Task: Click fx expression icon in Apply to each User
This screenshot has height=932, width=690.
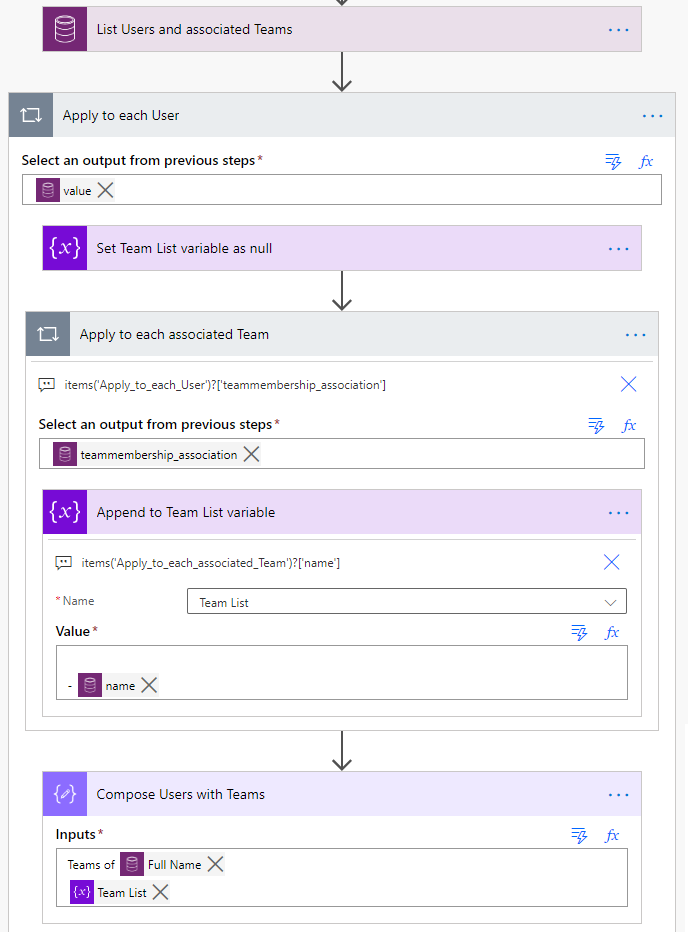Action: 646,161
